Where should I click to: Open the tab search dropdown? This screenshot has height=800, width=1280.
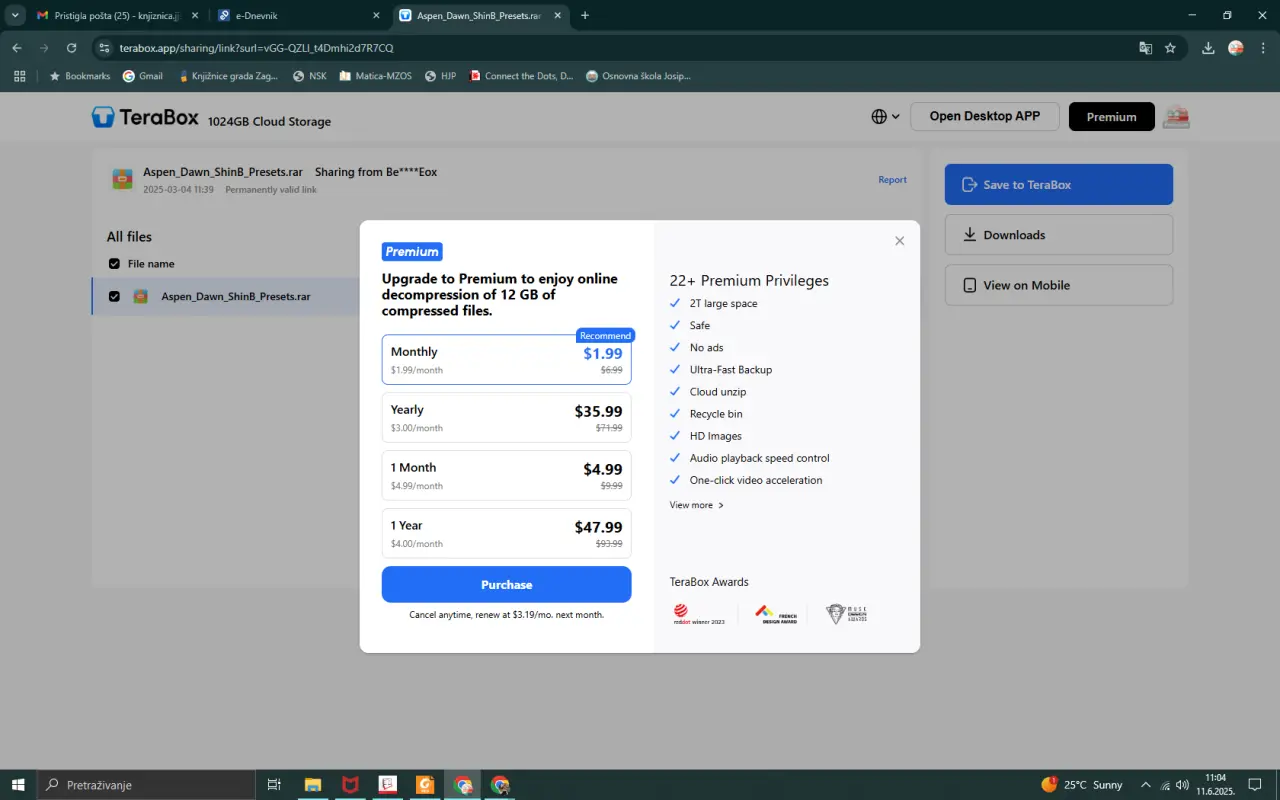click(x=15, y=15)
